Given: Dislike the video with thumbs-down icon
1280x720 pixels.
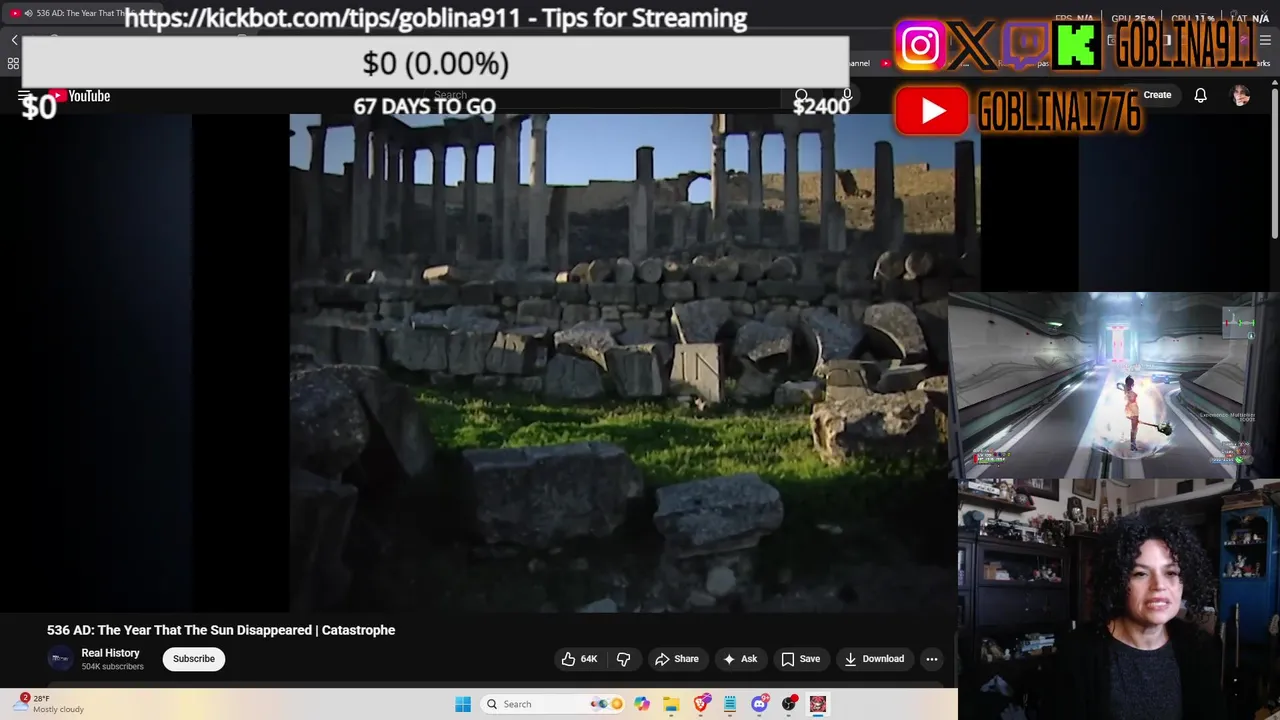Looking at the screenshot, I should coord(623,659).
